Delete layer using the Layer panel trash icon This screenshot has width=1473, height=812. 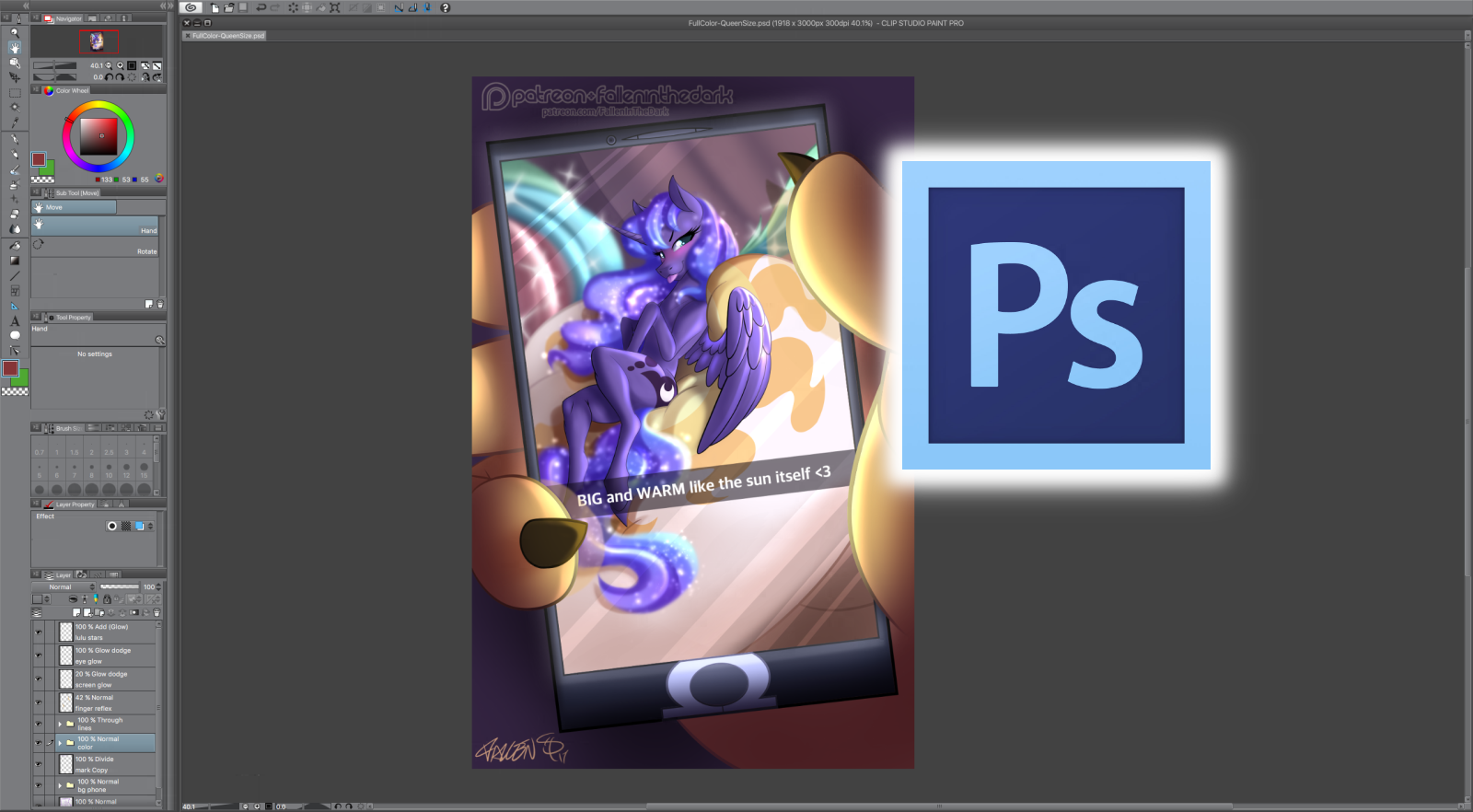point(157,612)
